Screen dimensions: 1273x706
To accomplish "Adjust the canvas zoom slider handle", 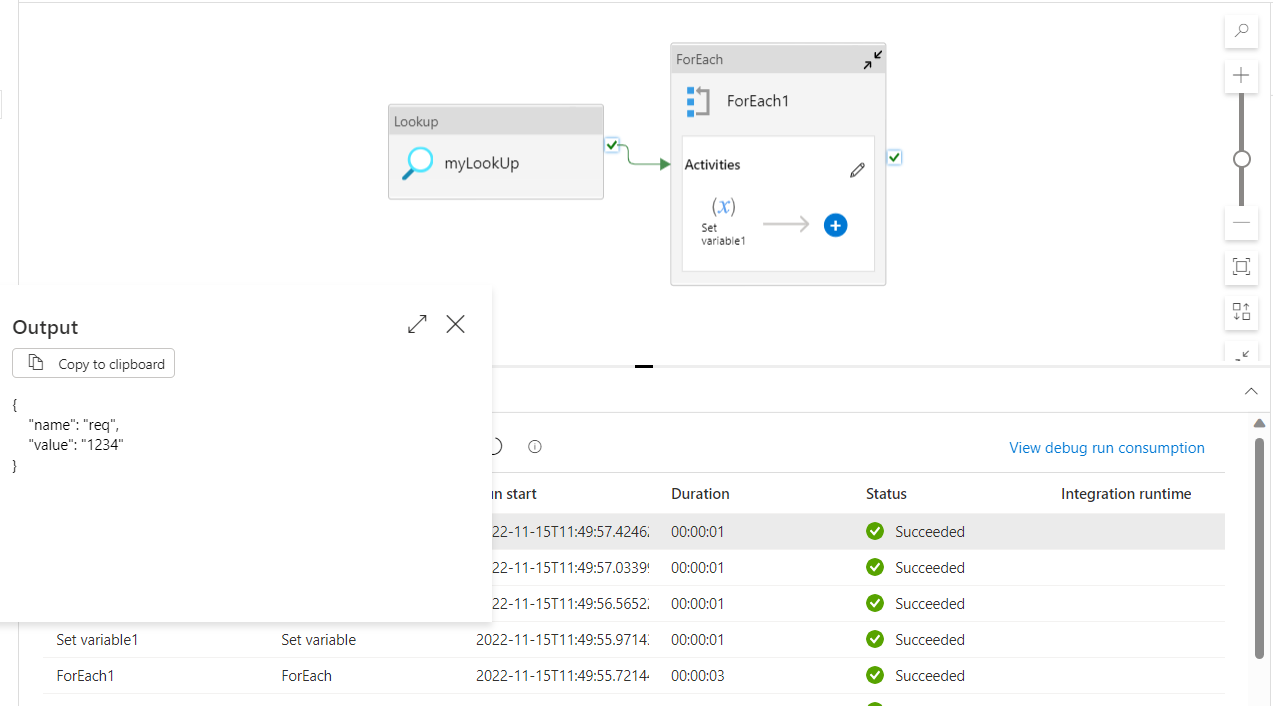I will coord(1242,159).
